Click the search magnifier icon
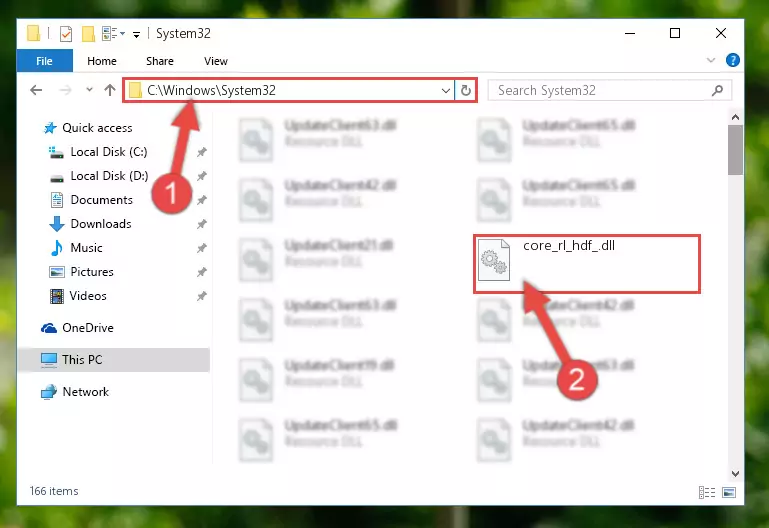Viewport: 769px width, 528px height. tap(717, 90)
